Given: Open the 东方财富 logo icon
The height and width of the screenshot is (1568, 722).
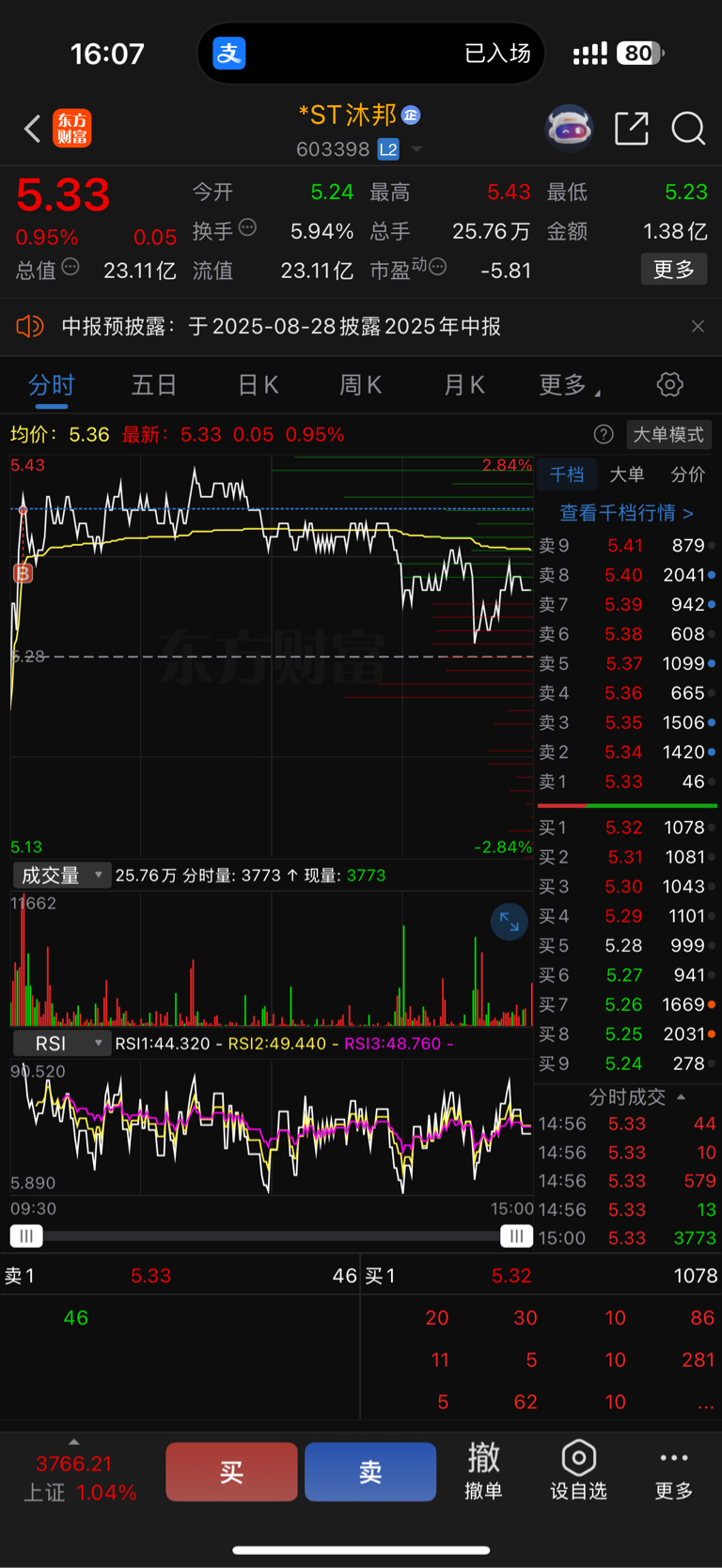Looking at the screenshot, I should click(x=72, y=129).
